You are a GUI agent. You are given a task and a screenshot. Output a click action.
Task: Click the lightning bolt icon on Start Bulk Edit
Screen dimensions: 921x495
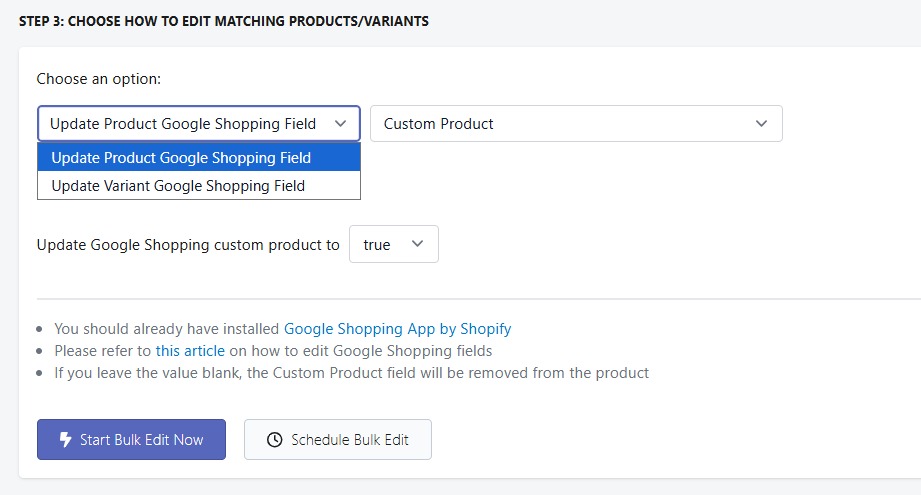click(x=66, y=440)
